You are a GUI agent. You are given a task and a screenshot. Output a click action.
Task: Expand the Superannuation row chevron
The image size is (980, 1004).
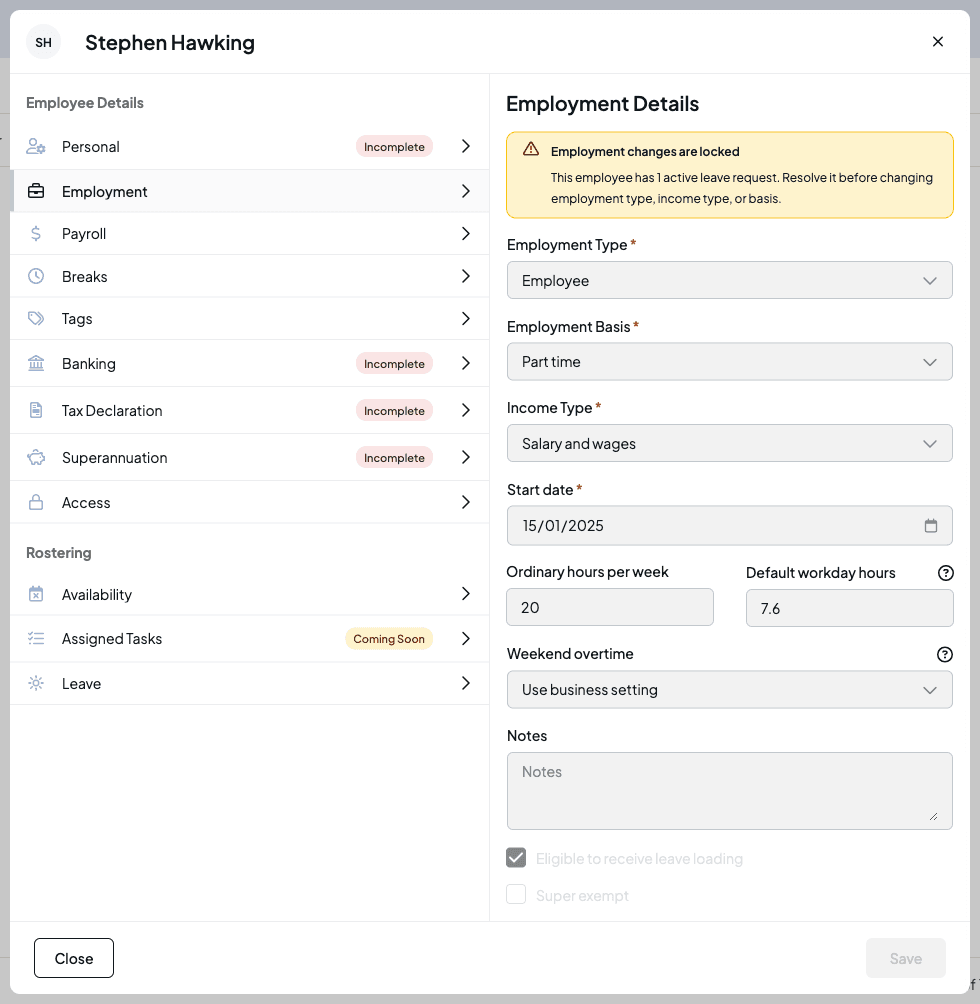pyautogui.click(x=466, y=457)
